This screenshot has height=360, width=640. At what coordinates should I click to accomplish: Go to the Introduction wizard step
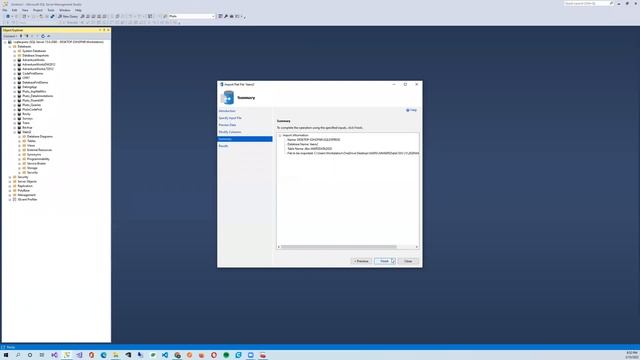[227, 111]
